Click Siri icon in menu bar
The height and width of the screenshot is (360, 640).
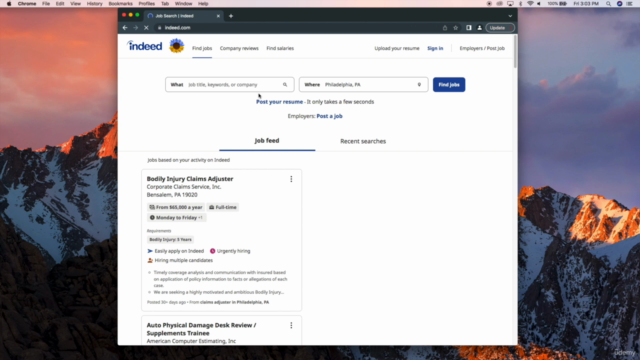coord(619,4)
